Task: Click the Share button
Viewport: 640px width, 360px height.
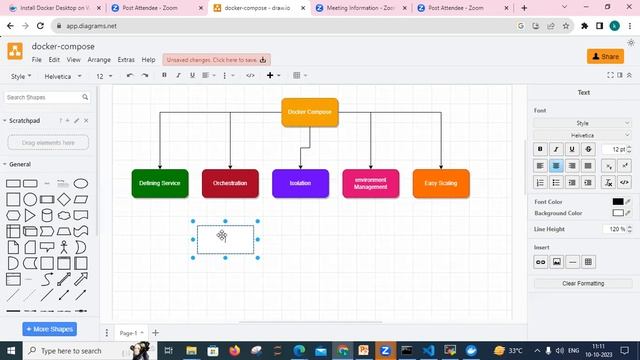Action: pyautogui.click(x=606, y=56)
